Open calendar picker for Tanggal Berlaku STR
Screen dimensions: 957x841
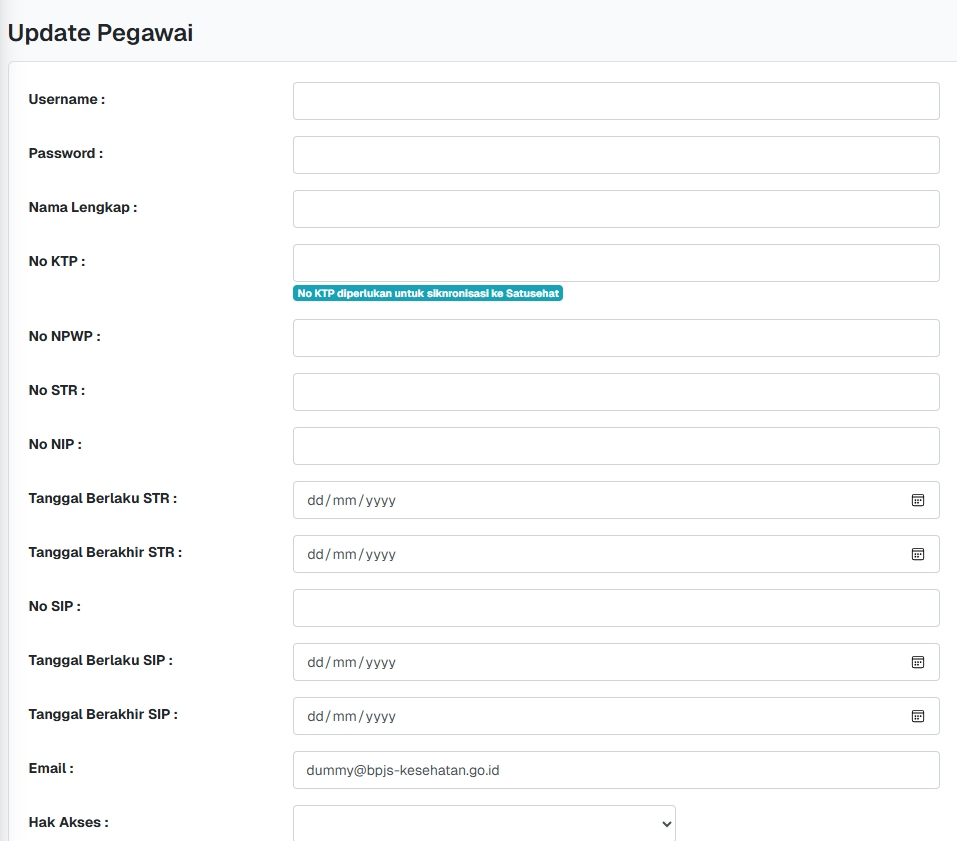(x=917, y=500)
